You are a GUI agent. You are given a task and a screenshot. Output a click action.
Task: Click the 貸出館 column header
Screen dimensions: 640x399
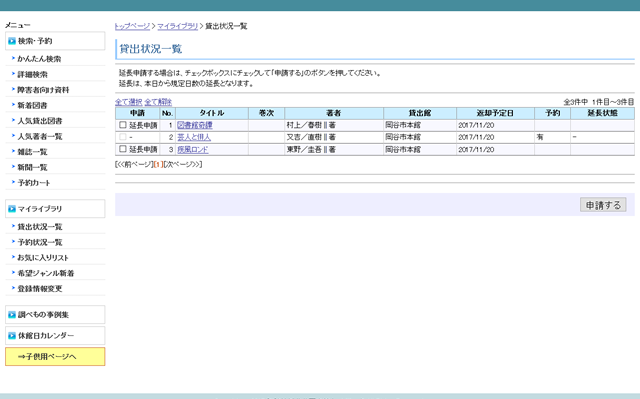coord(420,113)
